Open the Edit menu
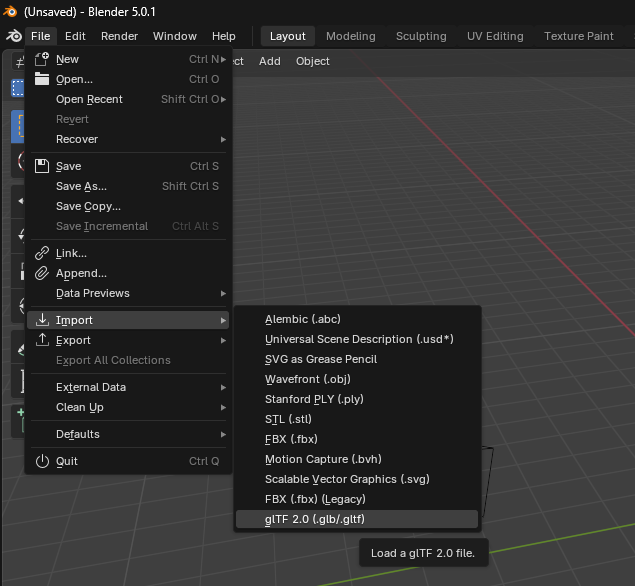This screenshot has height=586, width=635. 75,36
